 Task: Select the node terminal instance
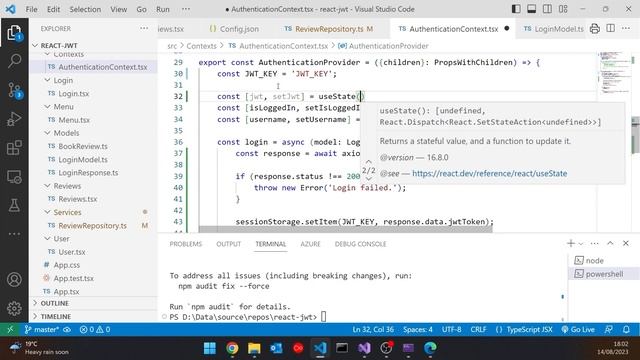tap(604, 260)
